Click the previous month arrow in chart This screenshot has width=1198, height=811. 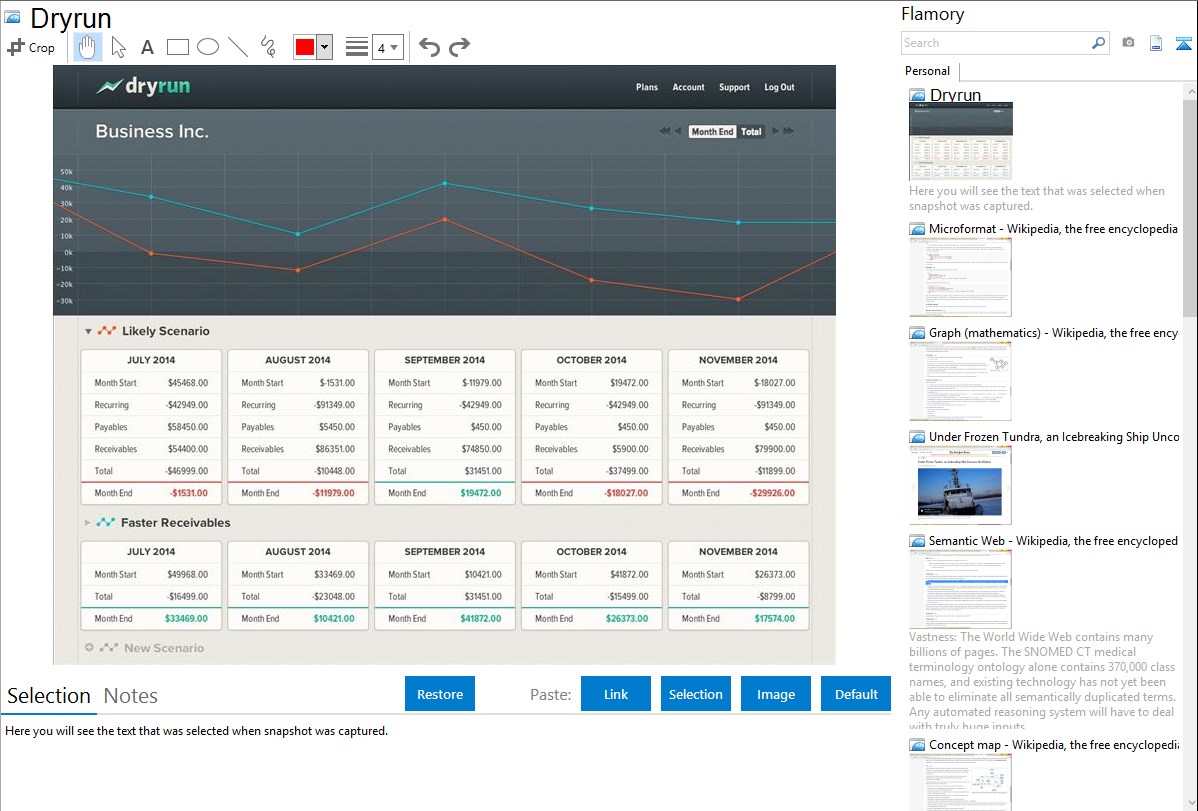click(x=678, y=131)
